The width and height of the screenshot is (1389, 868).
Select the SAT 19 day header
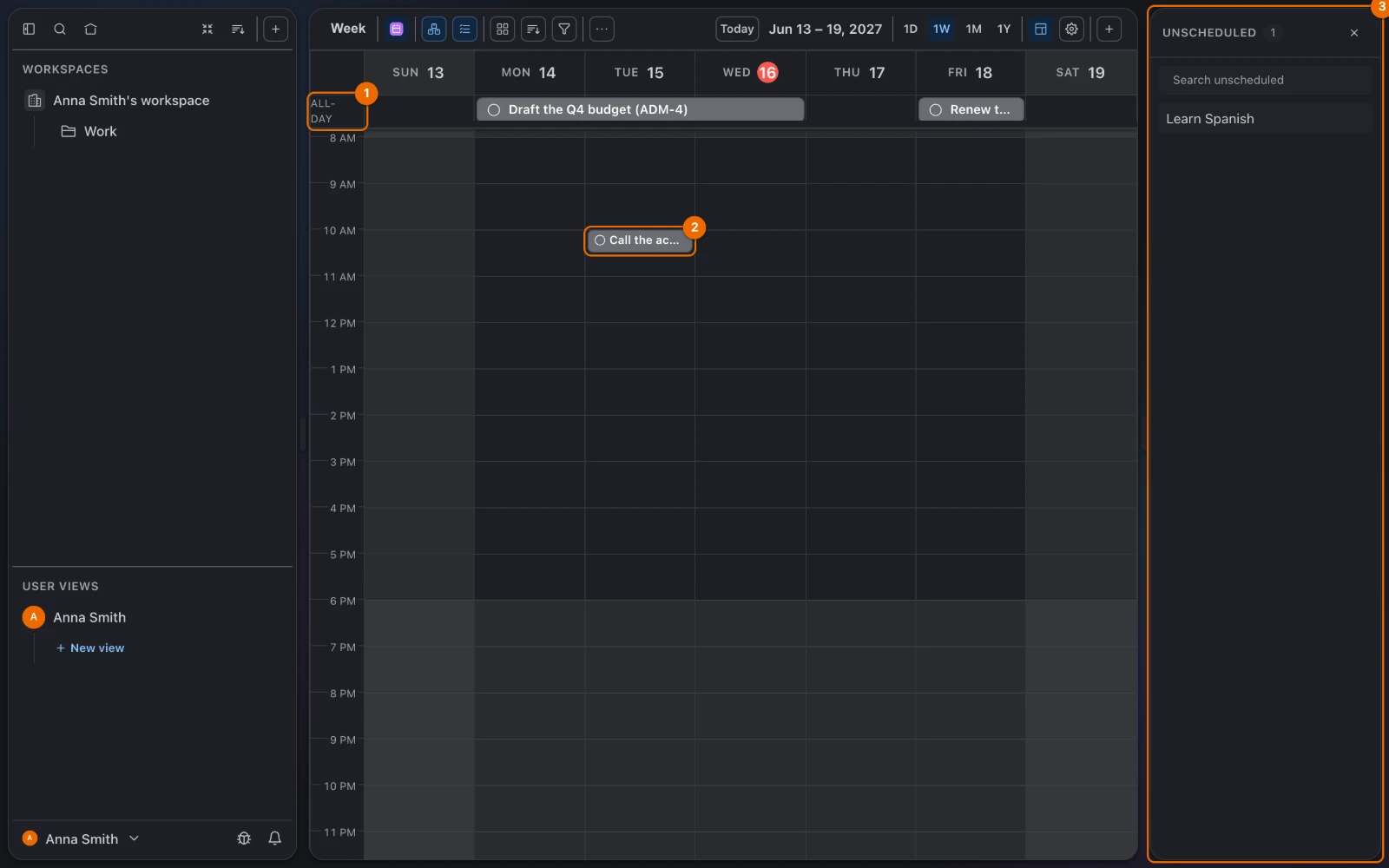pyautogui.click(x=1081, y=73)
